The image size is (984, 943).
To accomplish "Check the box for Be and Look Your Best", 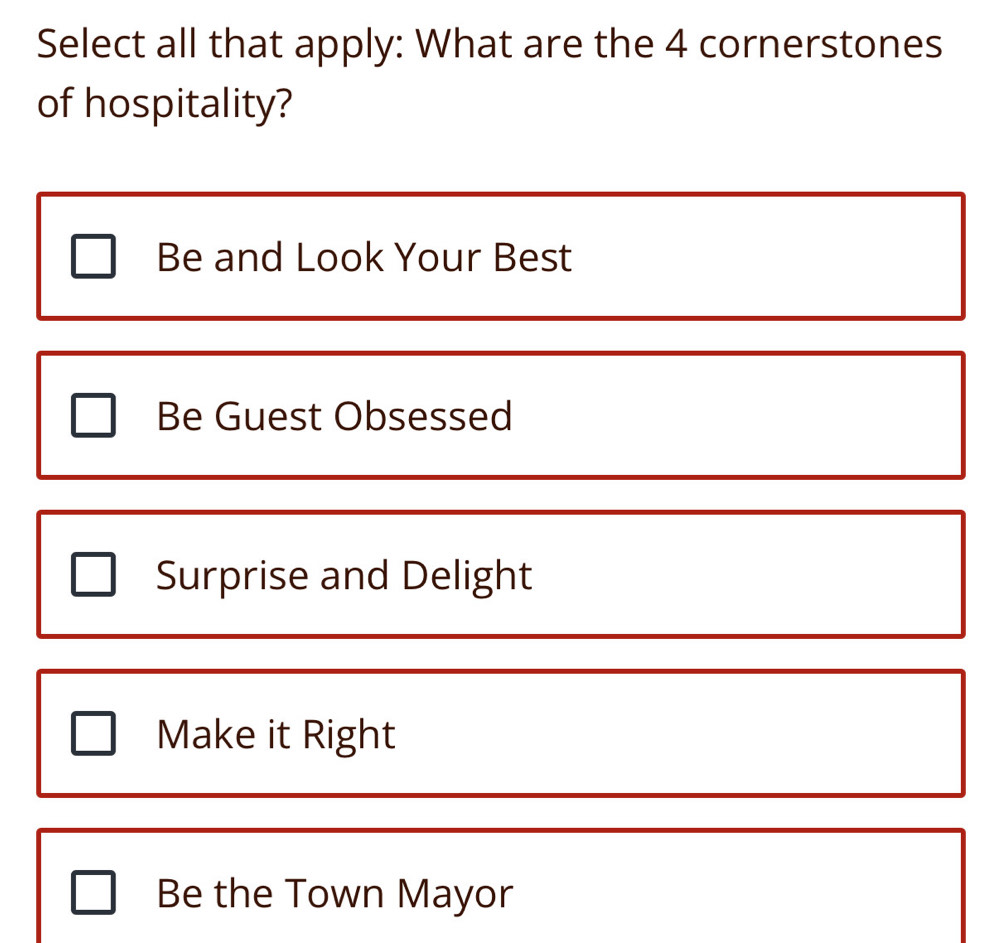I will coord(93,257).
